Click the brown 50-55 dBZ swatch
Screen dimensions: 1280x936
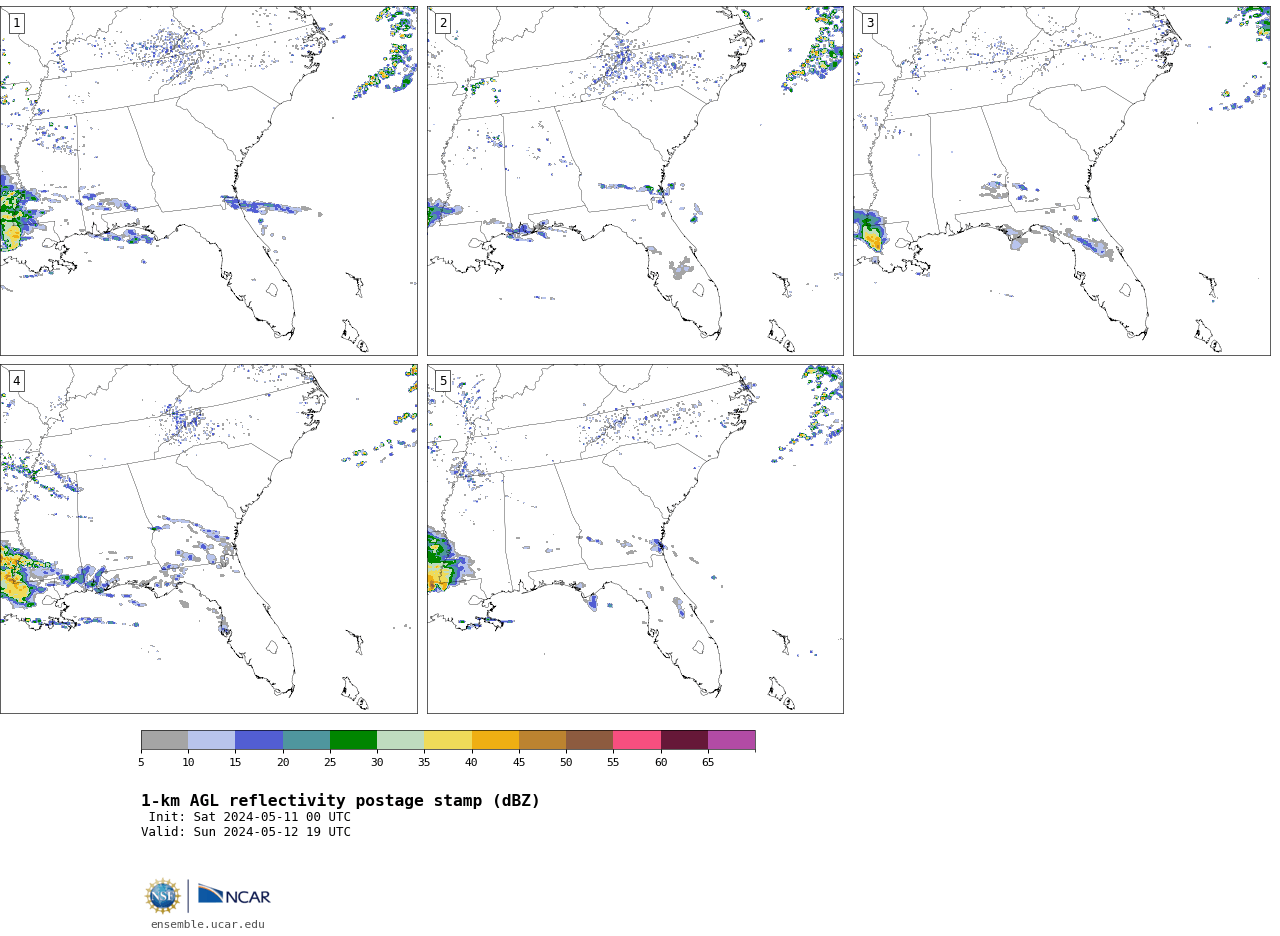point(590,740)
